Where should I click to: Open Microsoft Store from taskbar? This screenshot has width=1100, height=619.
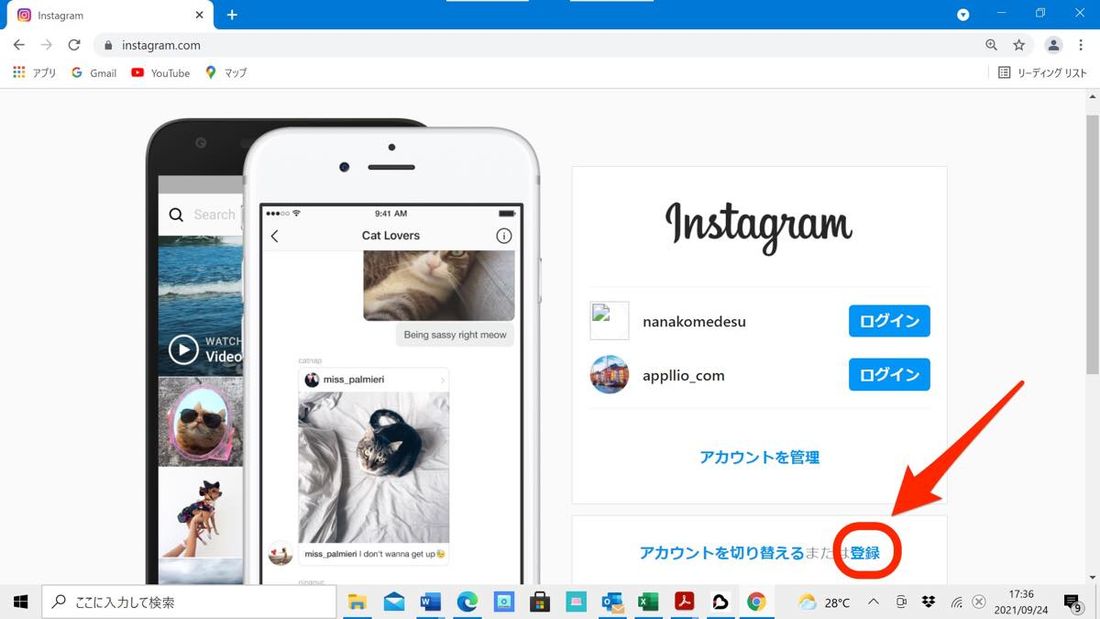tap(539, 601)
